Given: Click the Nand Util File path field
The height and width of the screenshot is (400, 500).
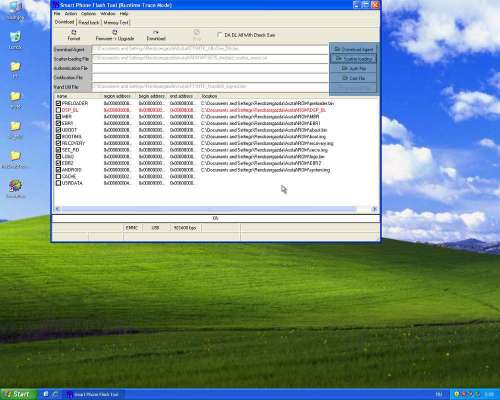Looking at the screenshot, I should coord(210,87).
